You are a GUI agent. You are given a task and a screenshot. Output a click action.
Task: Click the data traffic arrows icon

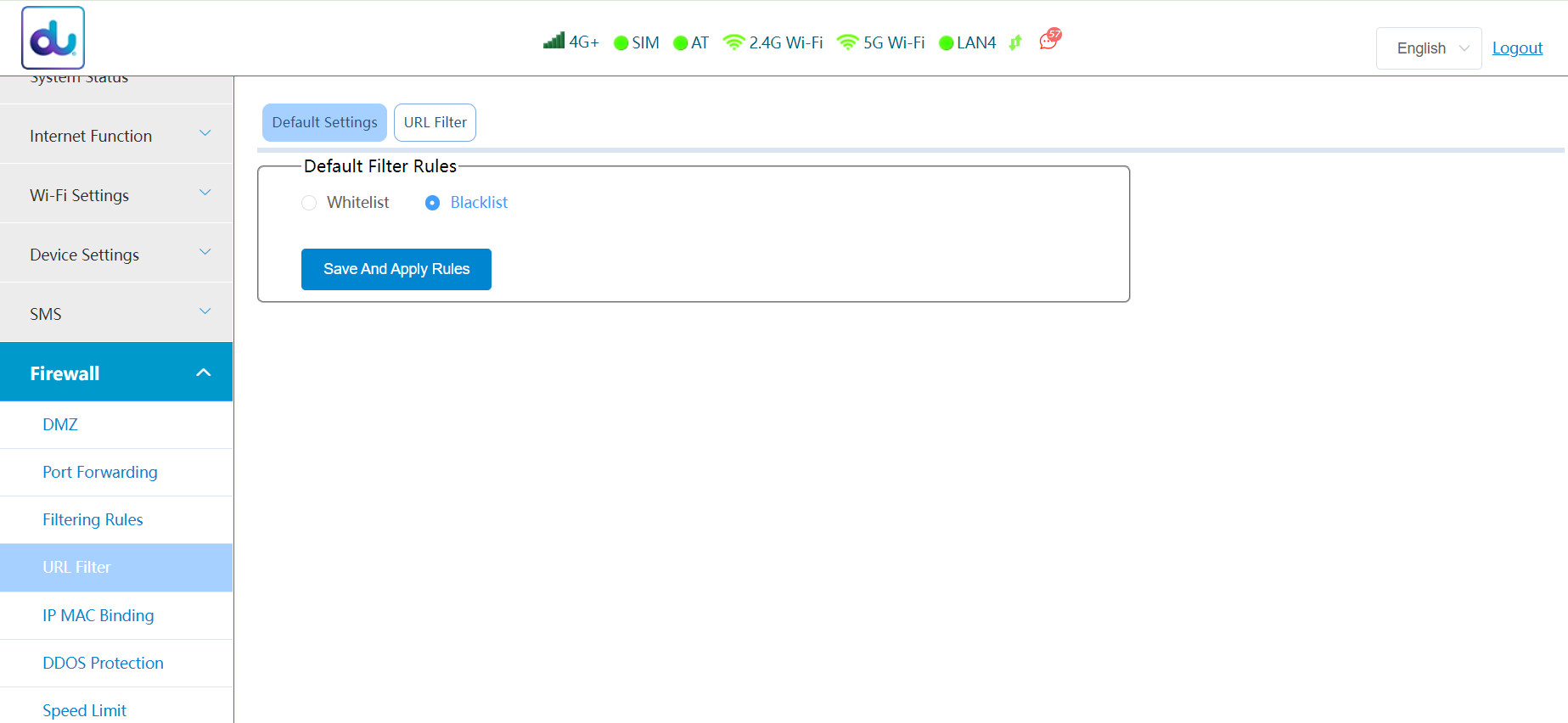[1015, 42]
